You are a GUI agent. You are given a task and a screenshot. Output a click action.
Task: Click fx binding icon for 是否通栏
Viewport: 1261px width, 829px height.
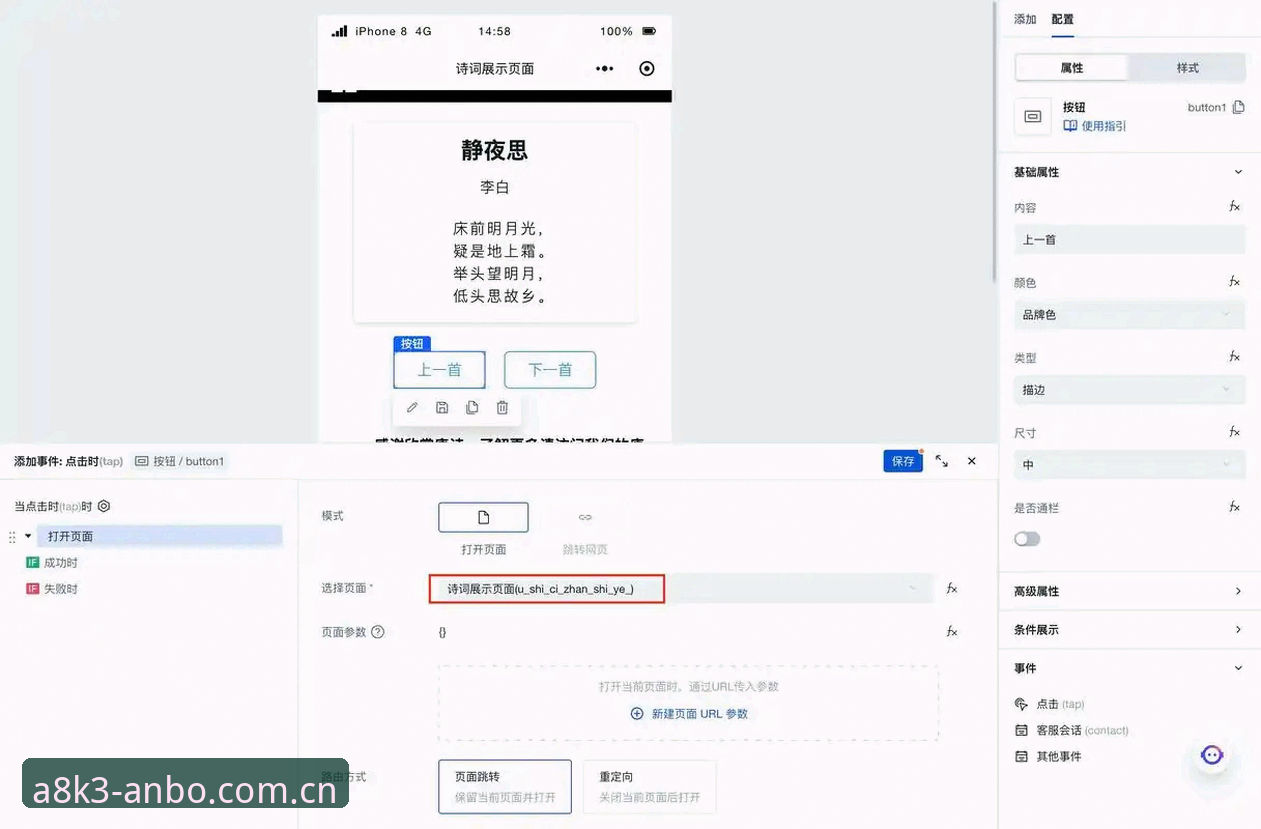coord(1235,506)
